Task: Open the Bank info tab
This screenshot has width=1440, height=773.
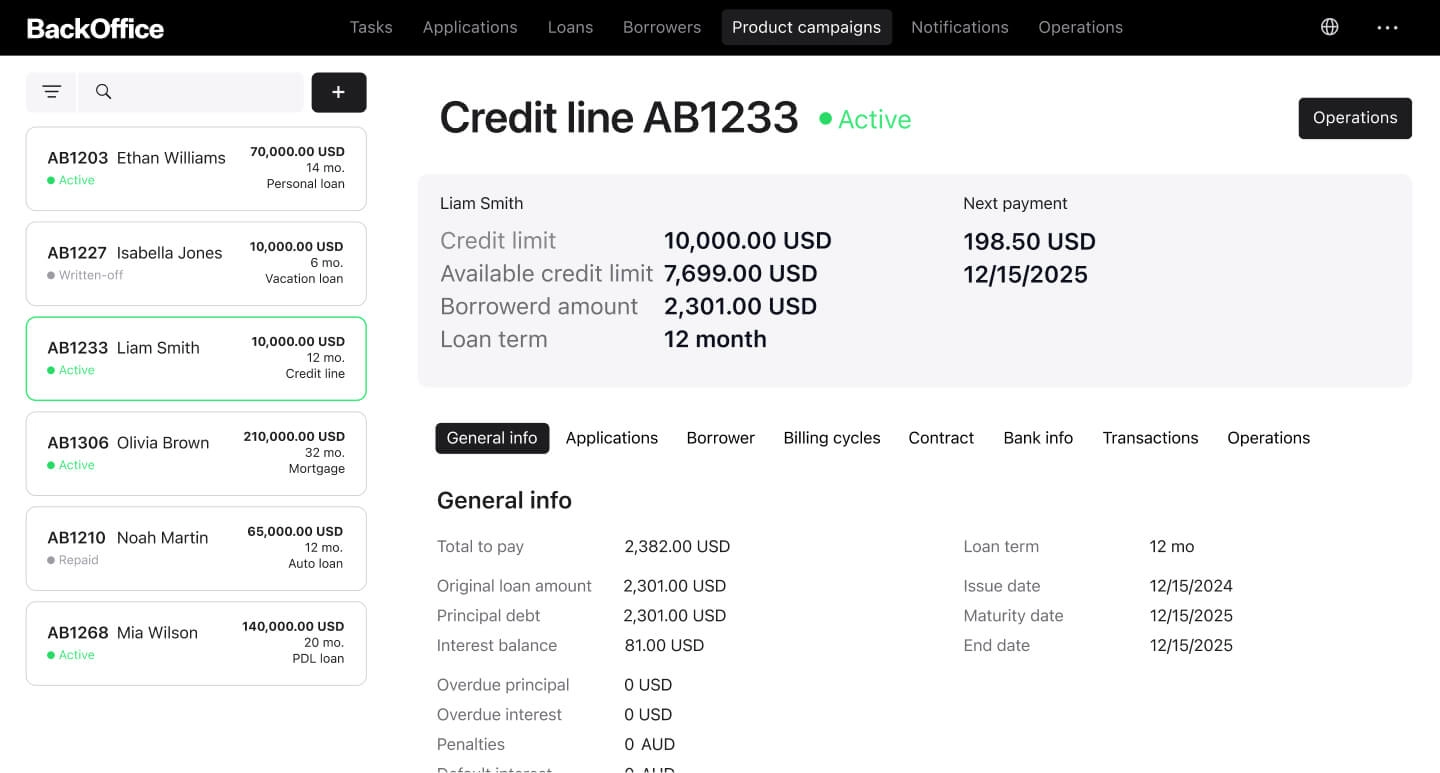Action: click(x=1038, y=438)
